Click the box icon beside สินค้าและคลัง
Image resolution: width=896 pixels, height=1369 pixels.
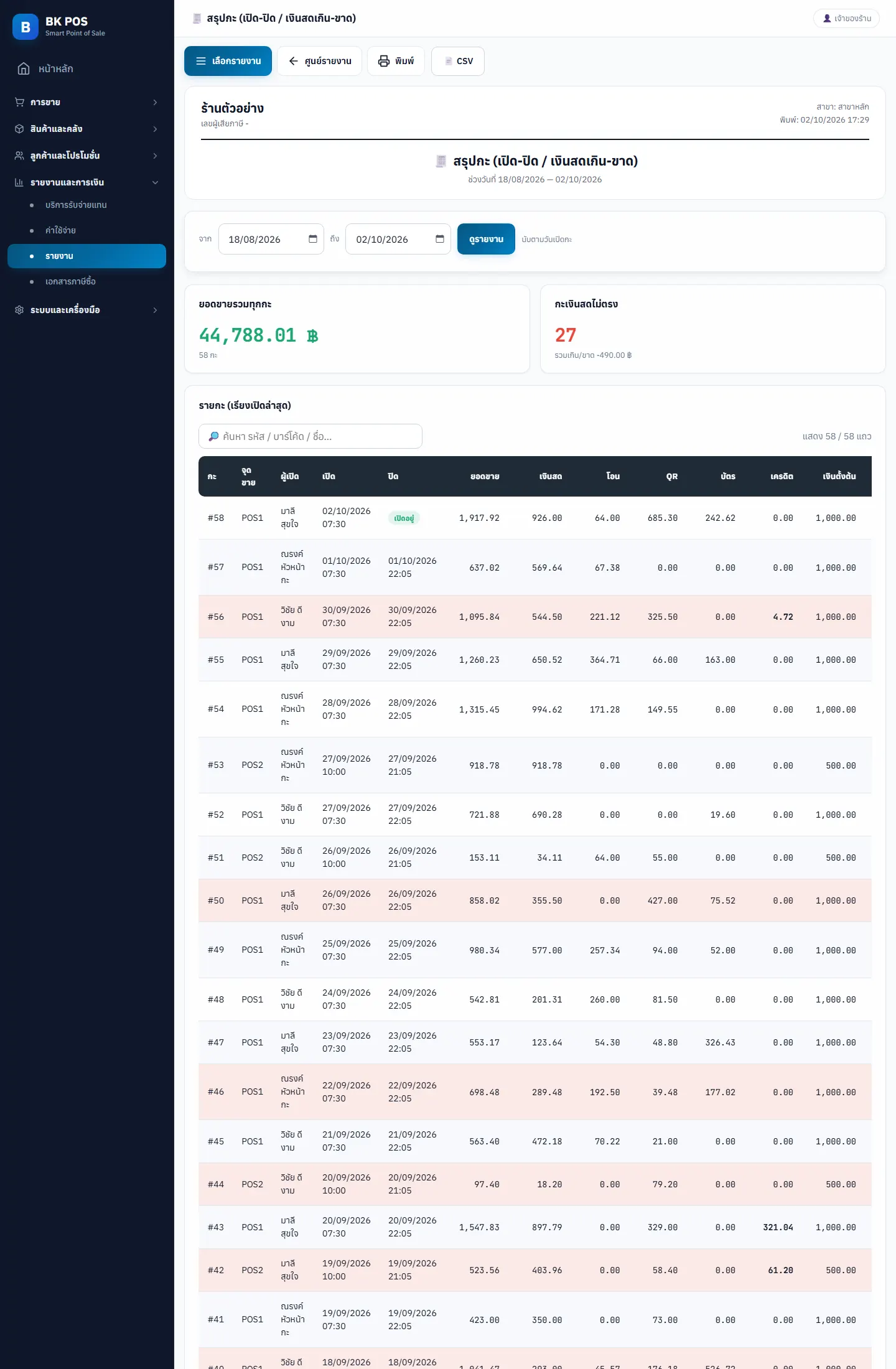click(19, 129)
